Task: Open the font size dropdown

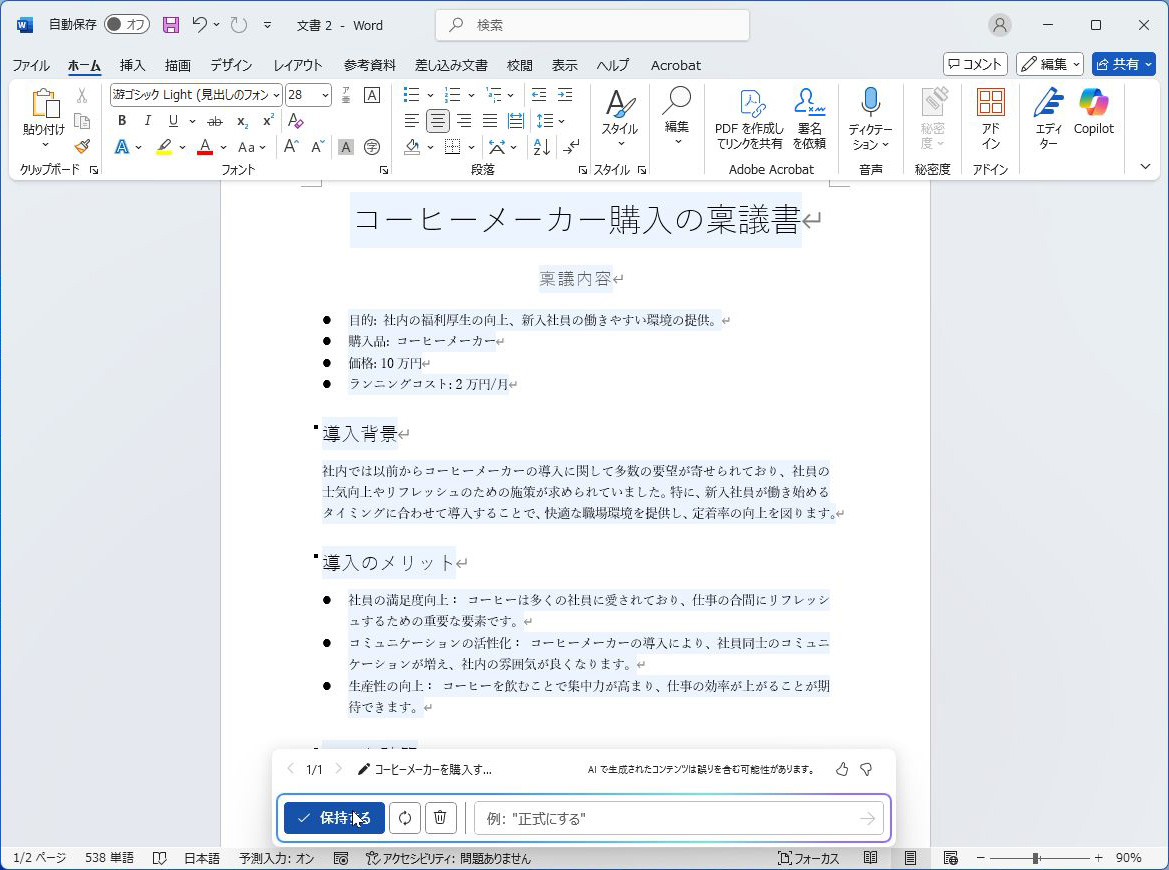Action: pyautogui.click(x=325, y=95)
